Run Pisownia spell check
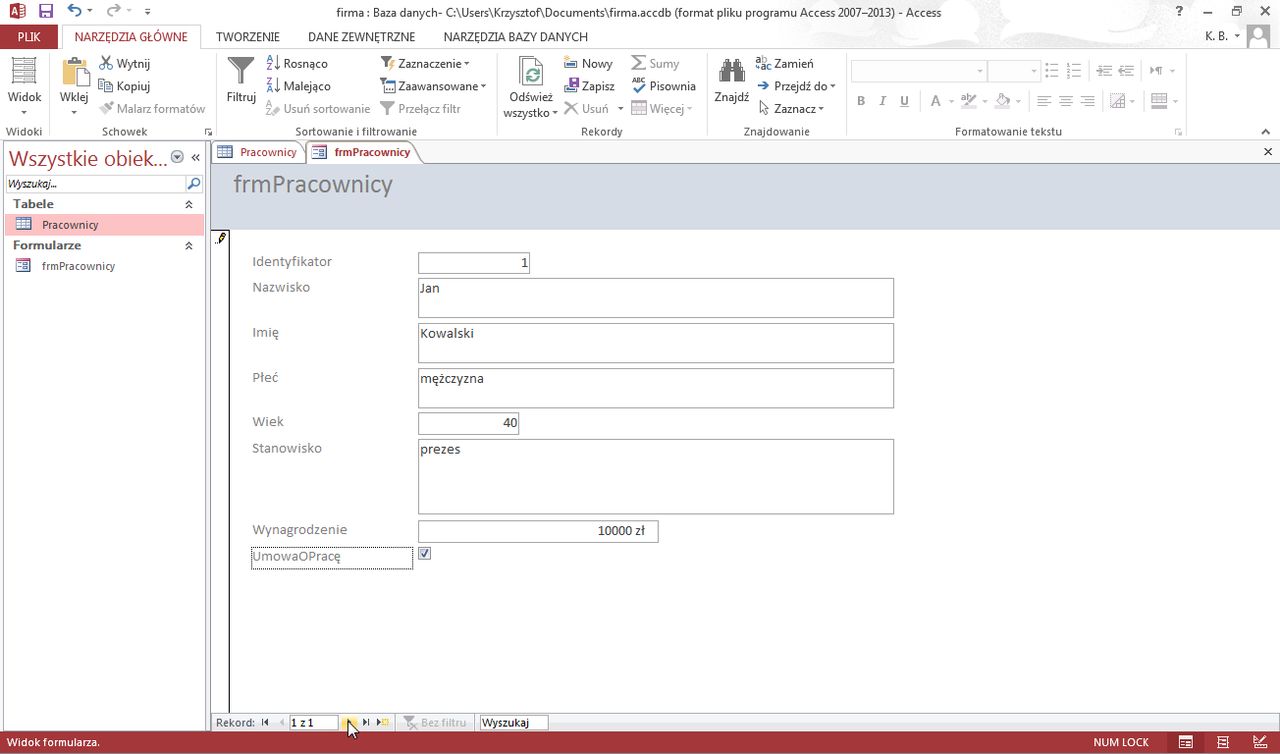The height and width of the screenshot is (754, 1280). (x=663, y=86)
